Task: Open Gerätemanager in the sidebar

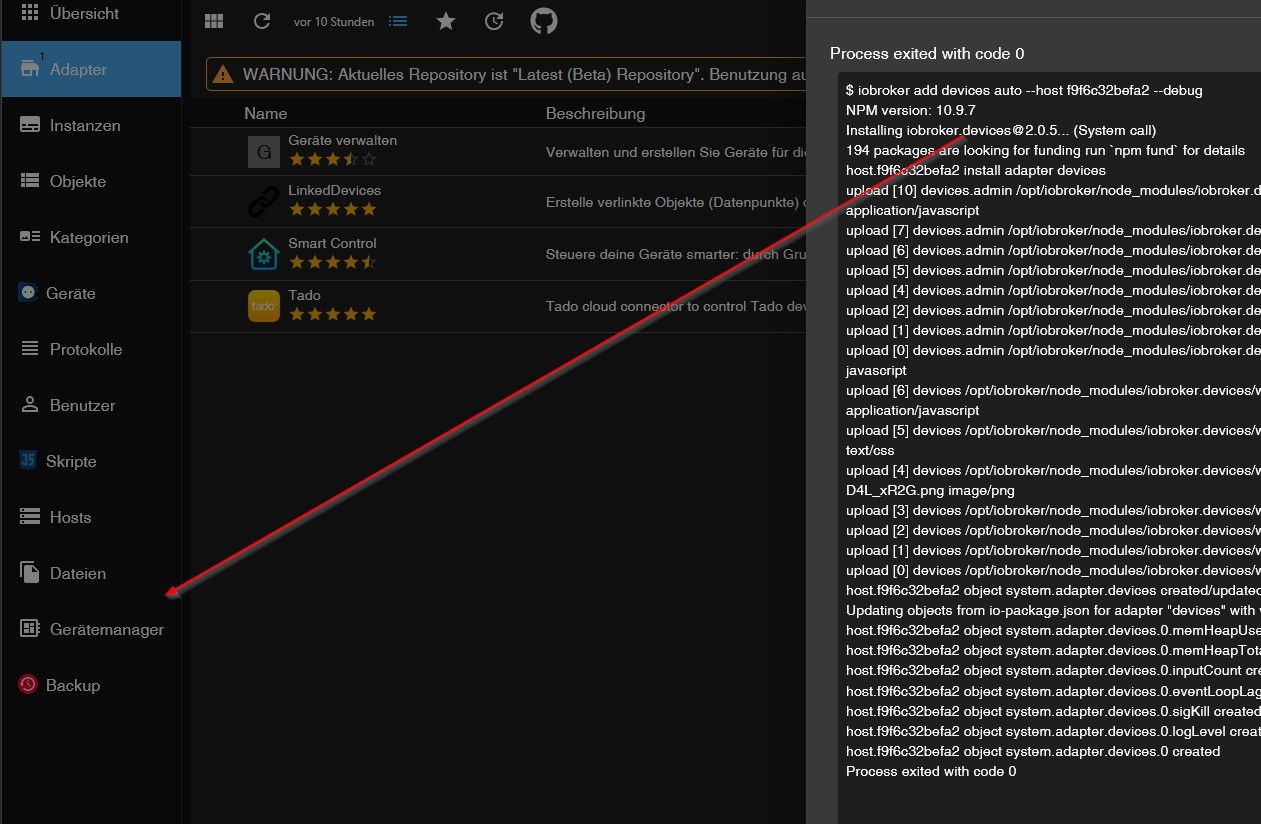Action: point(91,629)
